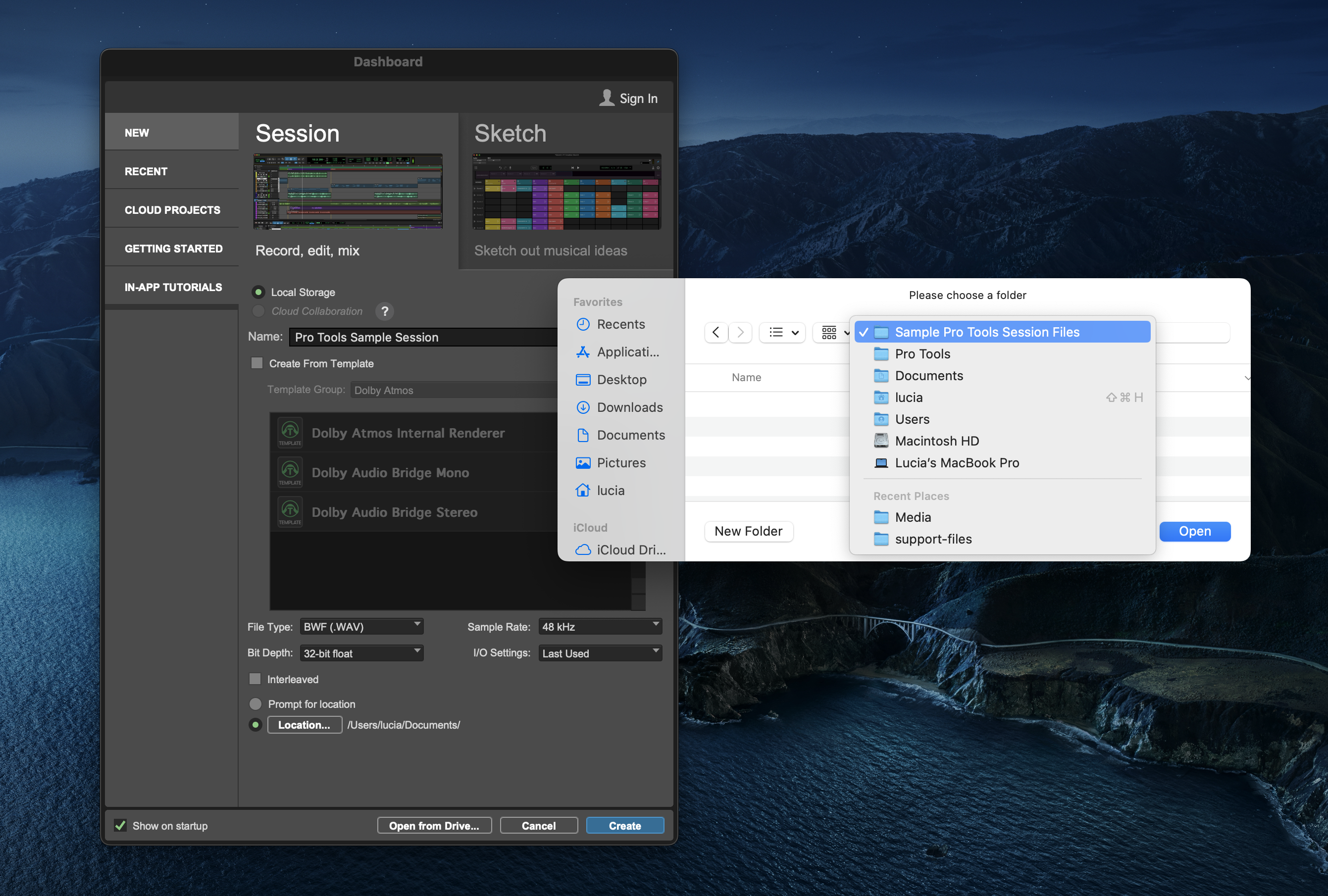Click the session Name input field
The width and height of the screenshot is (1328, 896).
(423, 337)
